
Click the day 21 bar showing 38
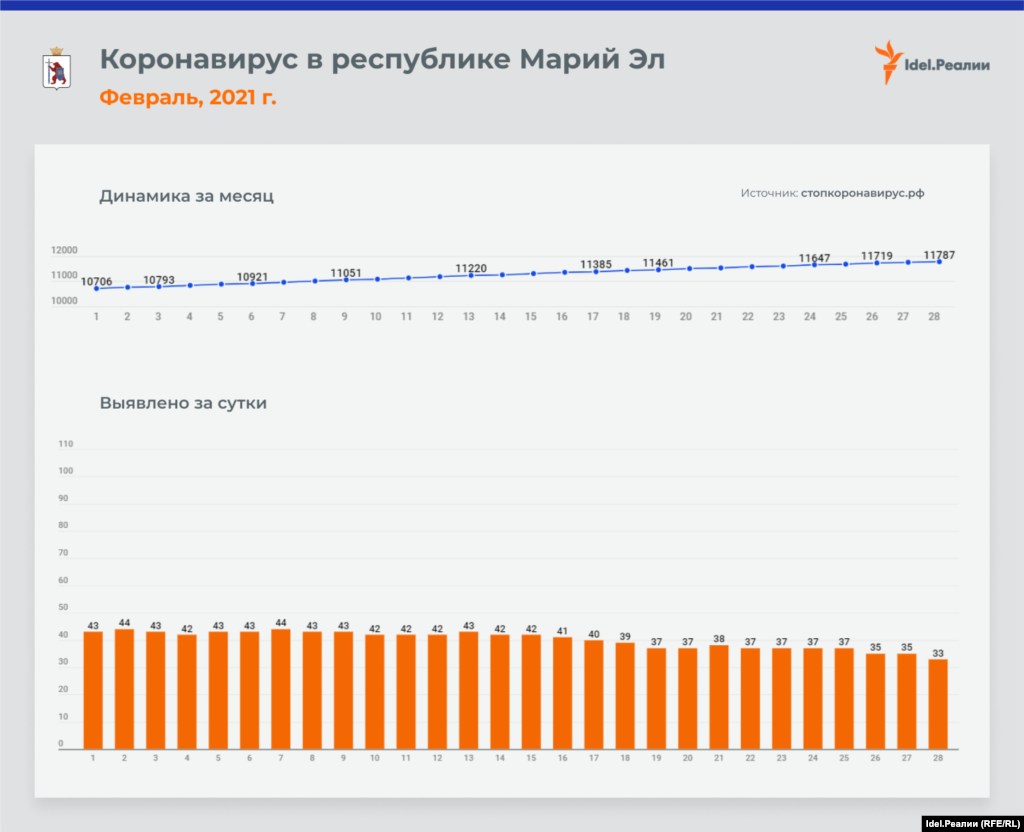click(x=718, y=697)
